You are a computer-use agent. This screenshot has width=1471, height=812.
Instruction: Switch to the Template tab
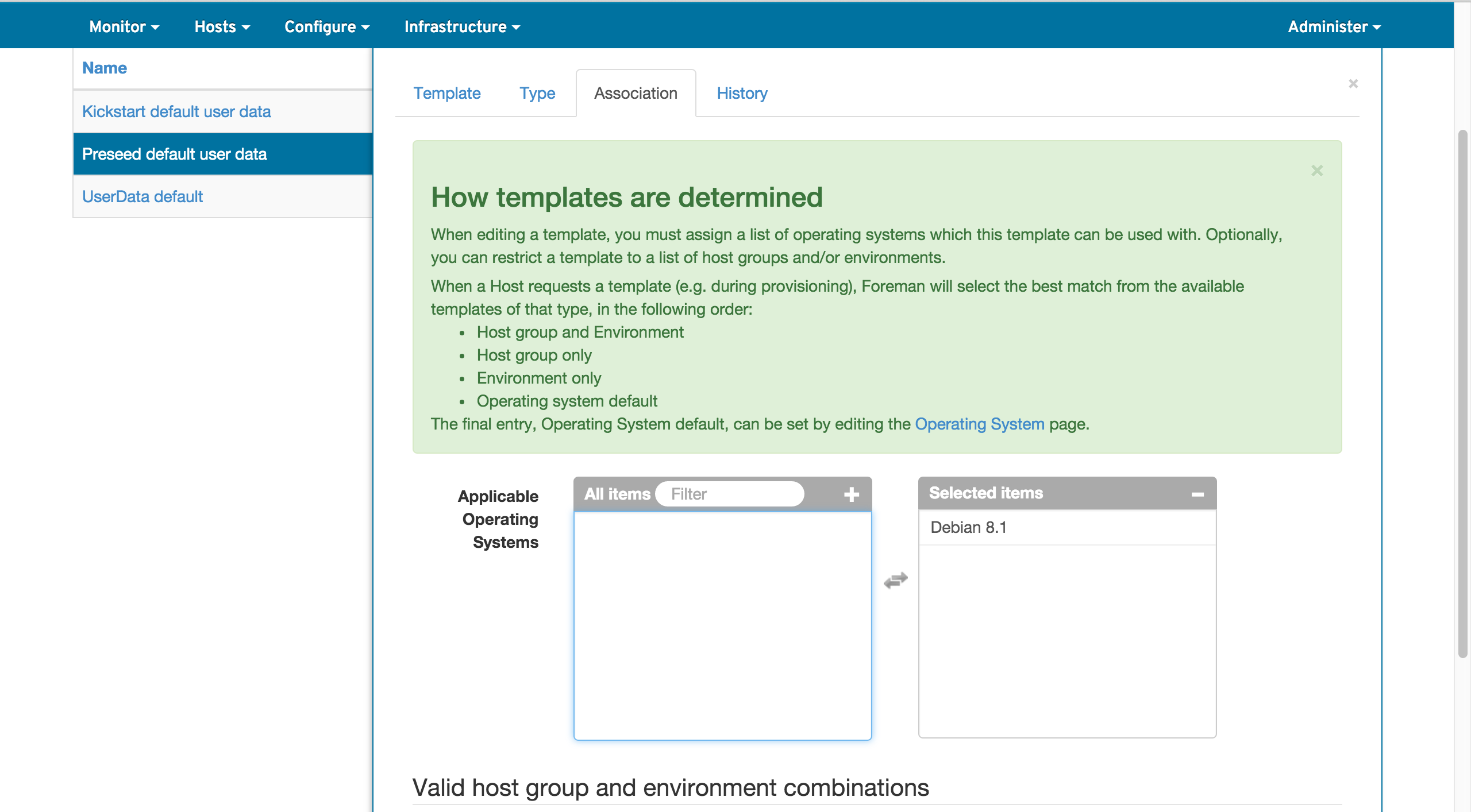(446, 93)
